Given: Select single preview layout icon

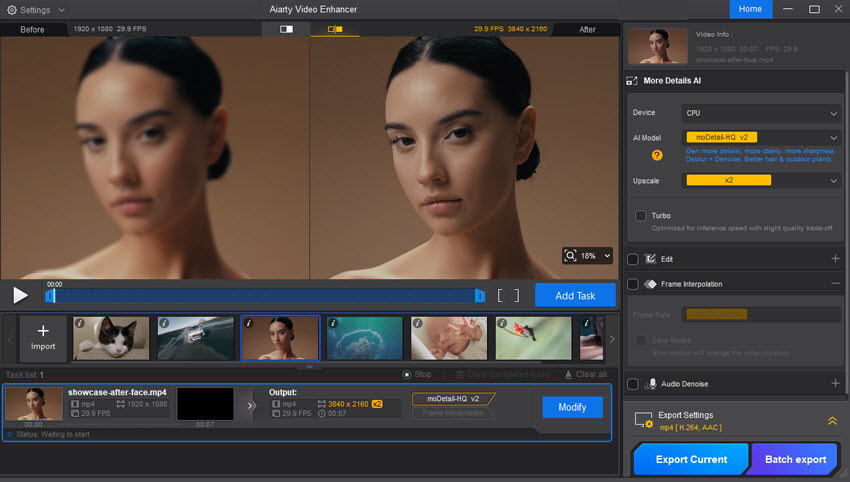Looking at the screenshot, I should click(x=286, y=29).
